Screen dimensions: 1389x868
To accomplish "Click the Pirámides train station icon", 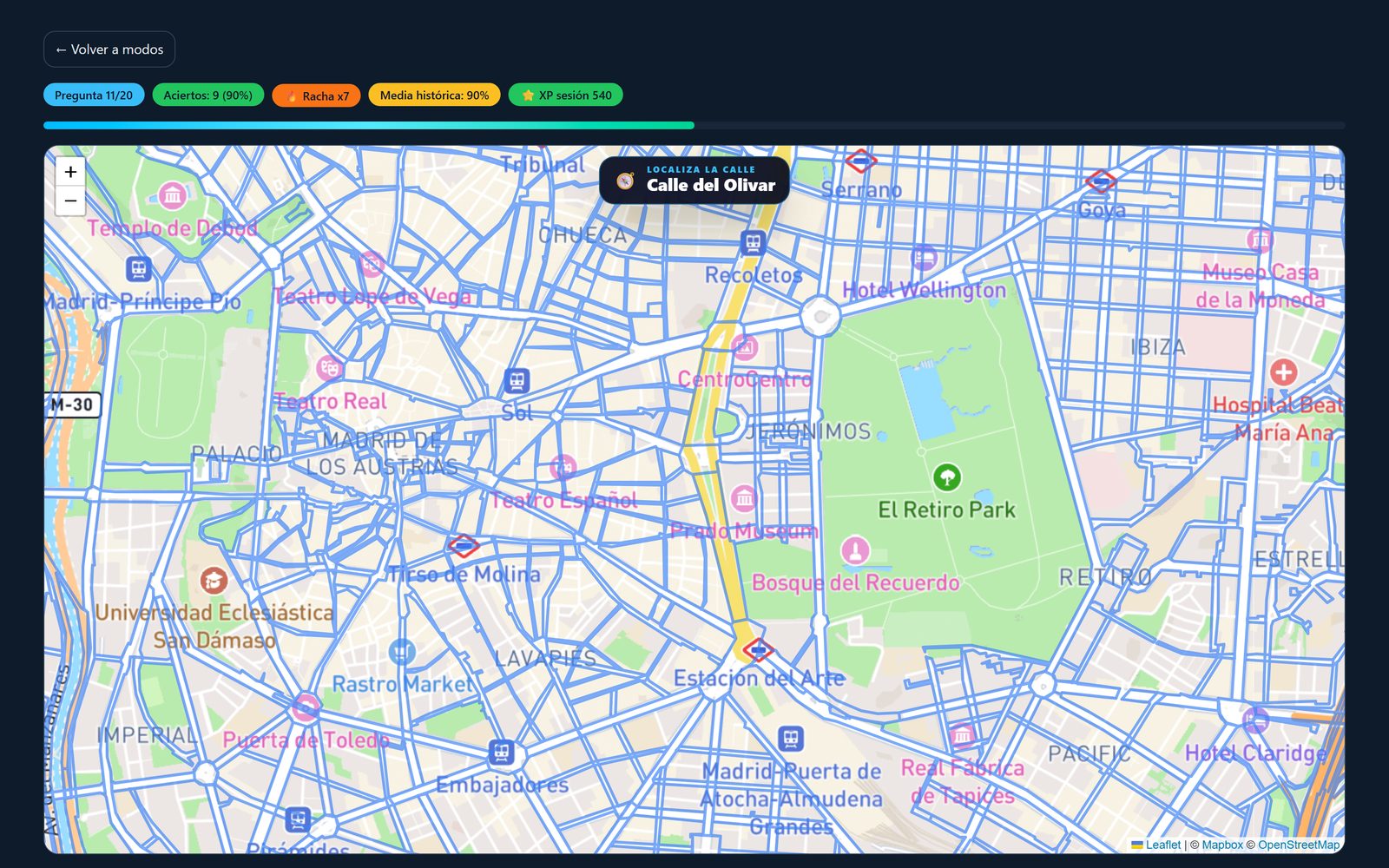I will (x=298, y=819).
